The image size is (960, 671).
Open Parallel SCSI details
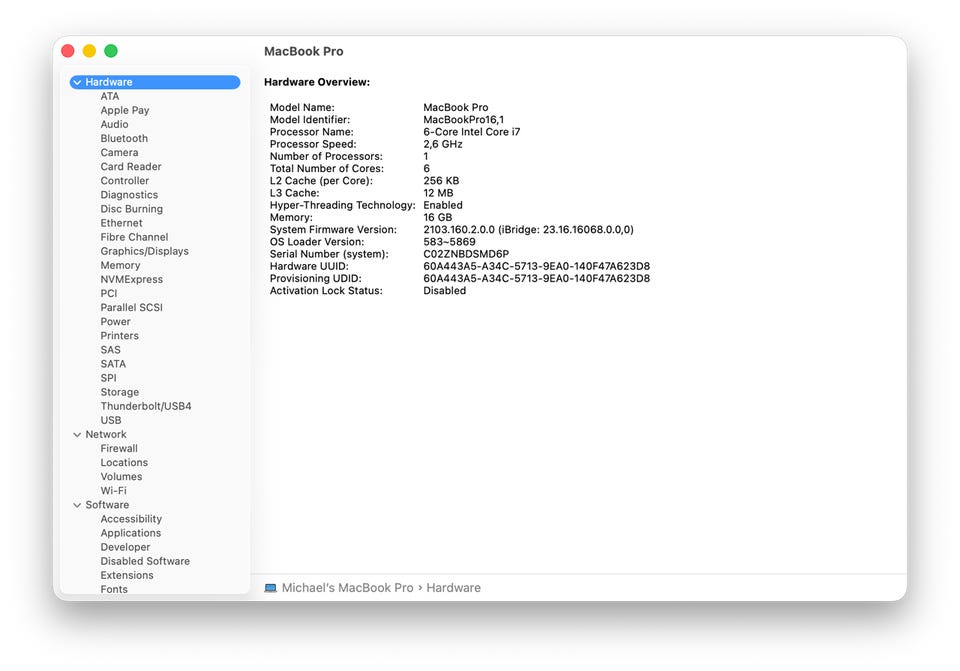pyautogui.click(x=132, y=307)
